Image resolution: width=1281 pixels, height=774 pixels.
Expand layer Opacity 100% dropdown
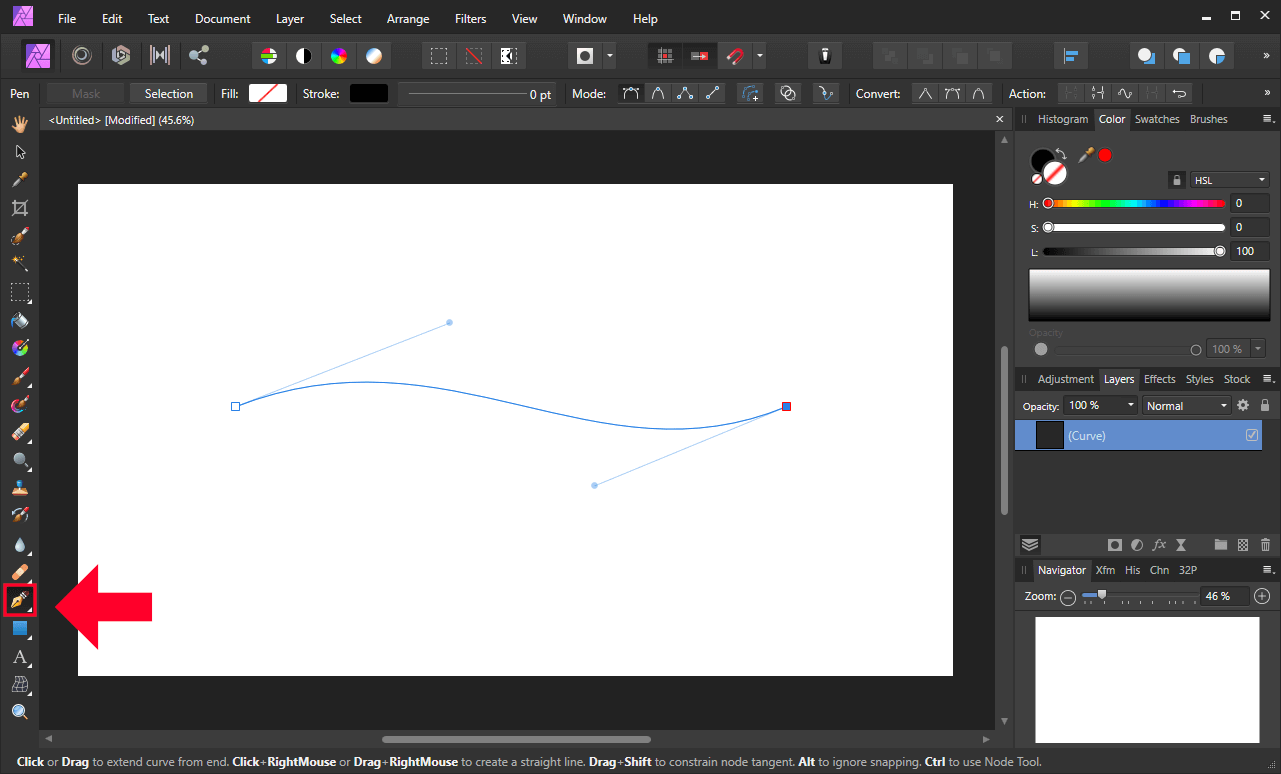1131,406
